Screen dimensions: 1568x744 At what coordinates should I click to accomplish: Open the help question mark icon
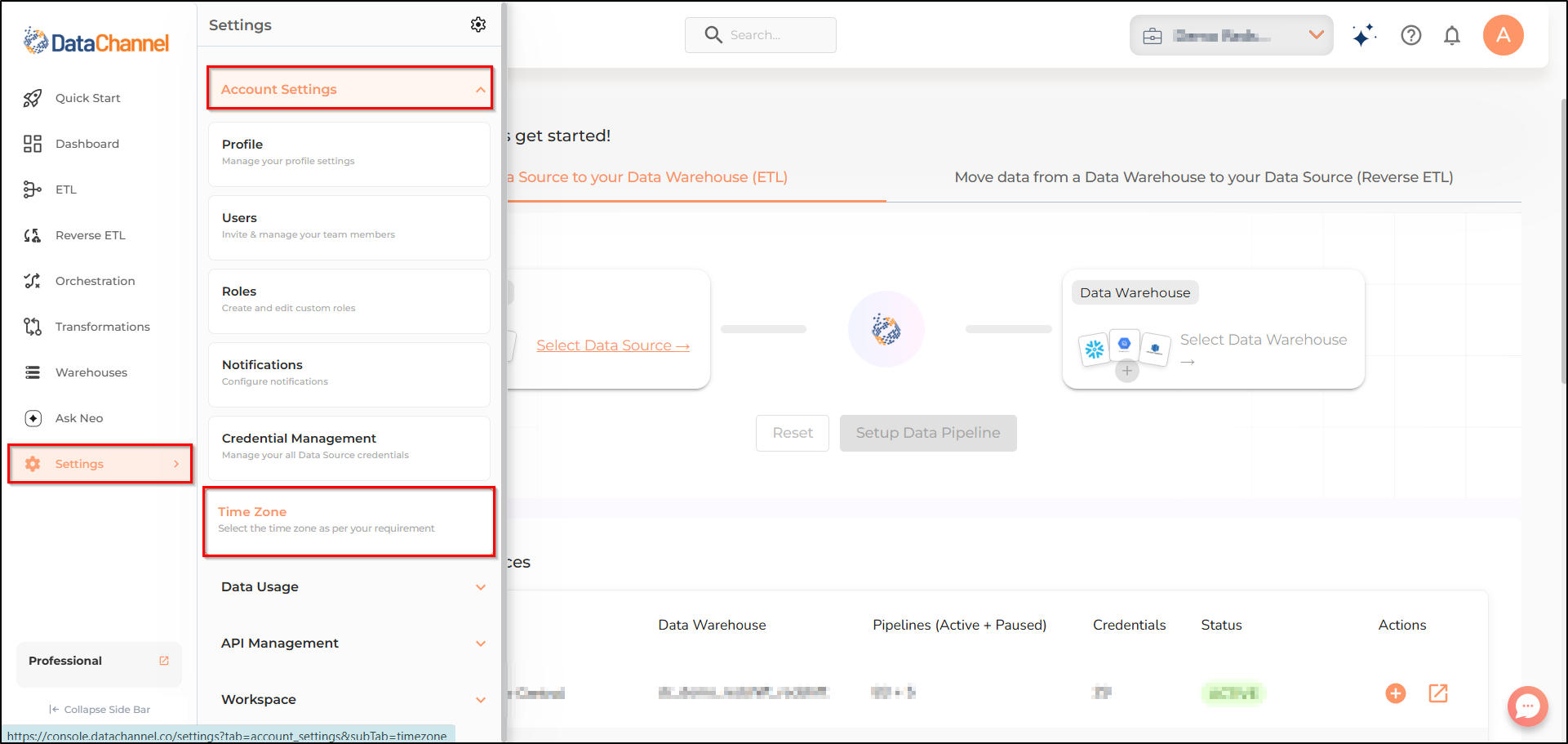coord(1411,35)
